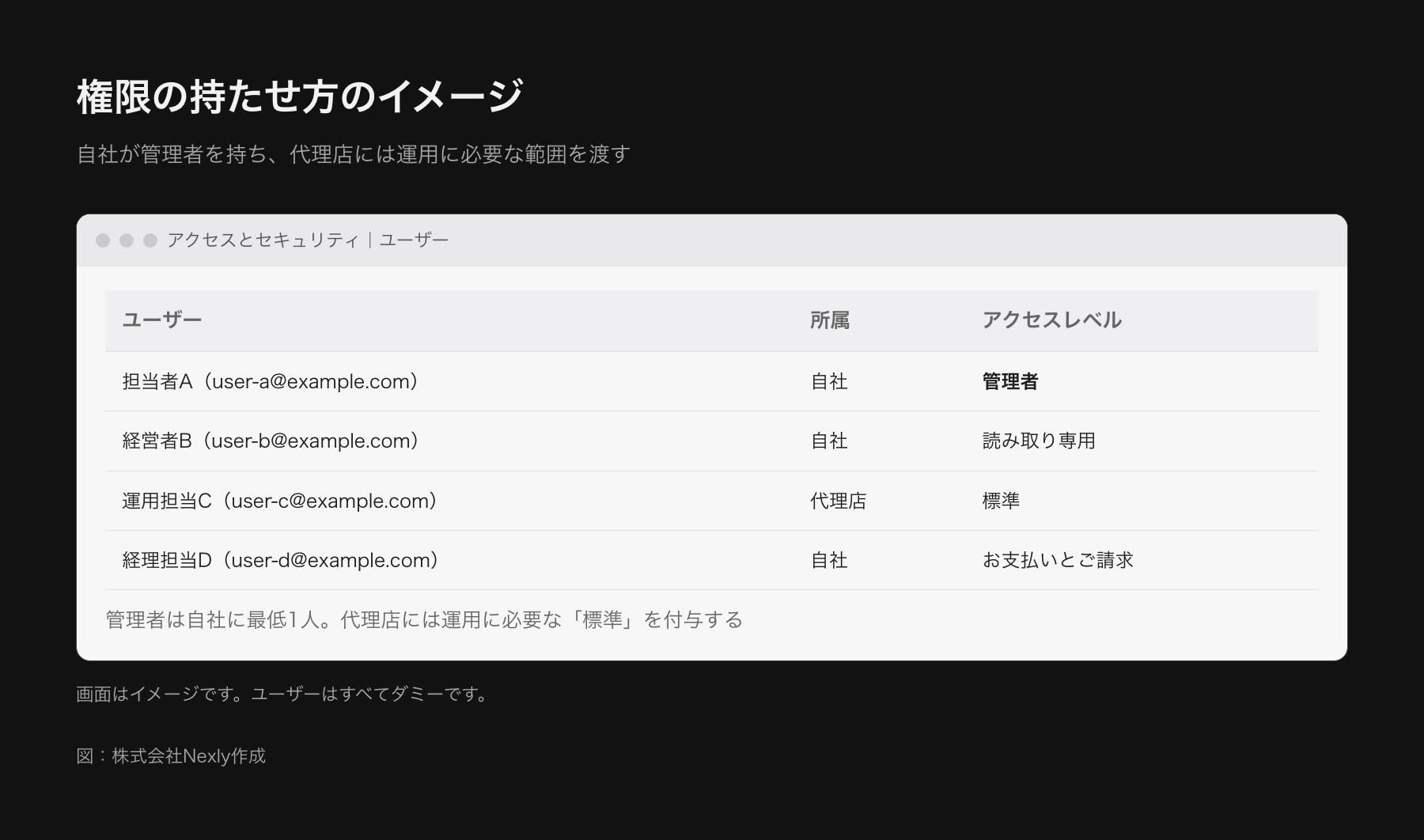
Task: Select the 経理担当D user-d@example.com cell
Action: 281,560
